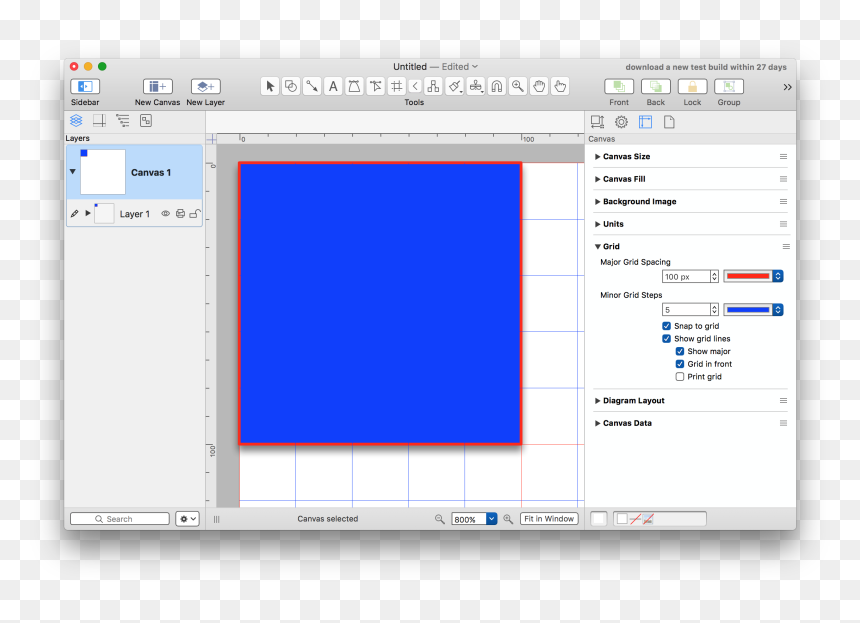The image size is (860, 623).
Task: Expand Diagram Layout section
Action: click(597, 400)
